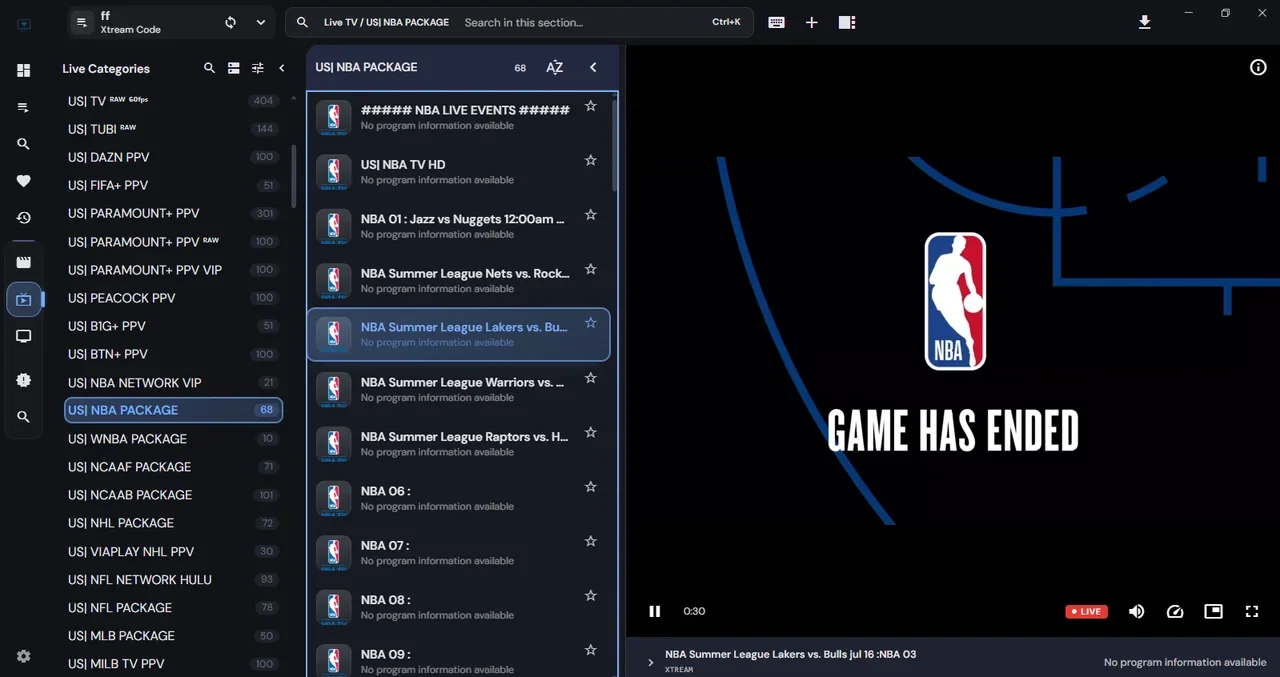The height and width of the screenshot is (677, 1280).
Task: Search within Live Categories
Action: [209, 68]
